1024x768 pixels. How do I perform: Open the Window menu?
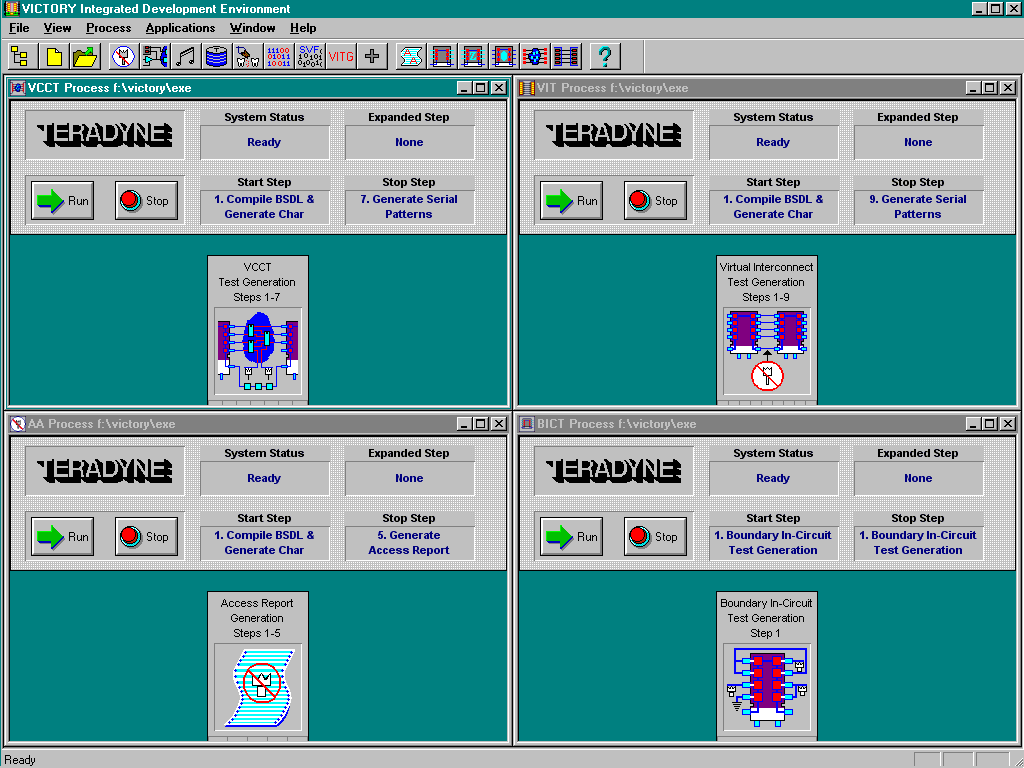click(x=252, y=28)
